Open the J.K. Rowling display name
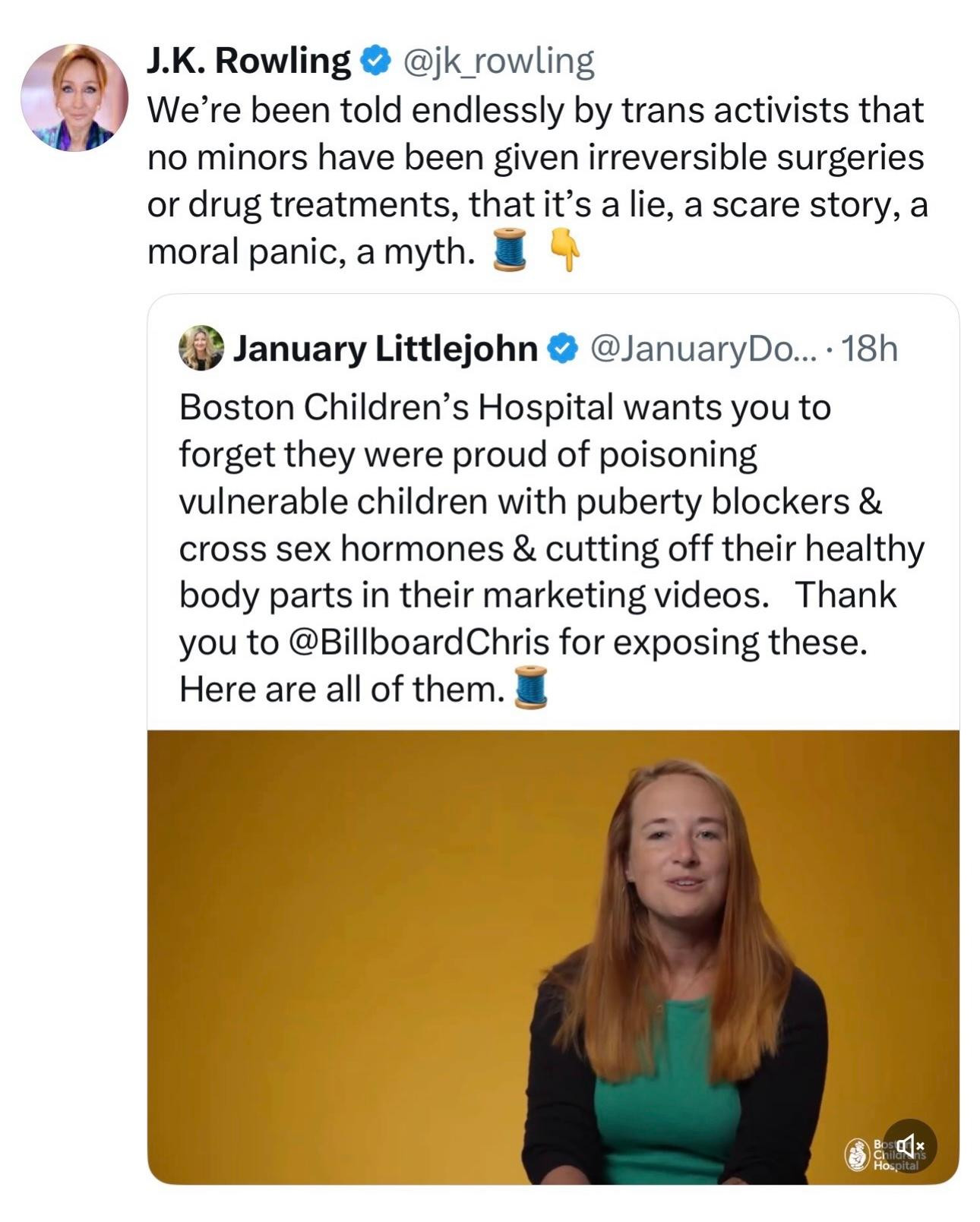The width and height of the screenshot is (980, 1222). [248, 62]
